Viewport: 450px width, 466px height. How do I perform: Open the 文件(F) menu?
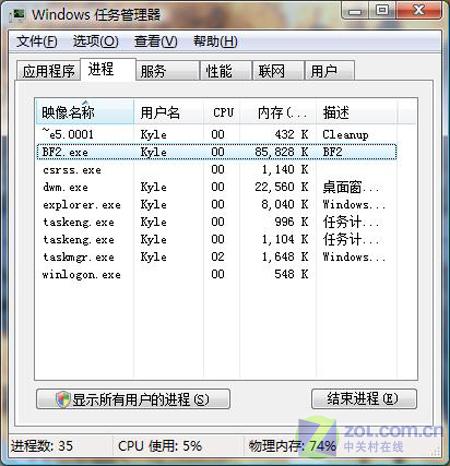point(37,42)
